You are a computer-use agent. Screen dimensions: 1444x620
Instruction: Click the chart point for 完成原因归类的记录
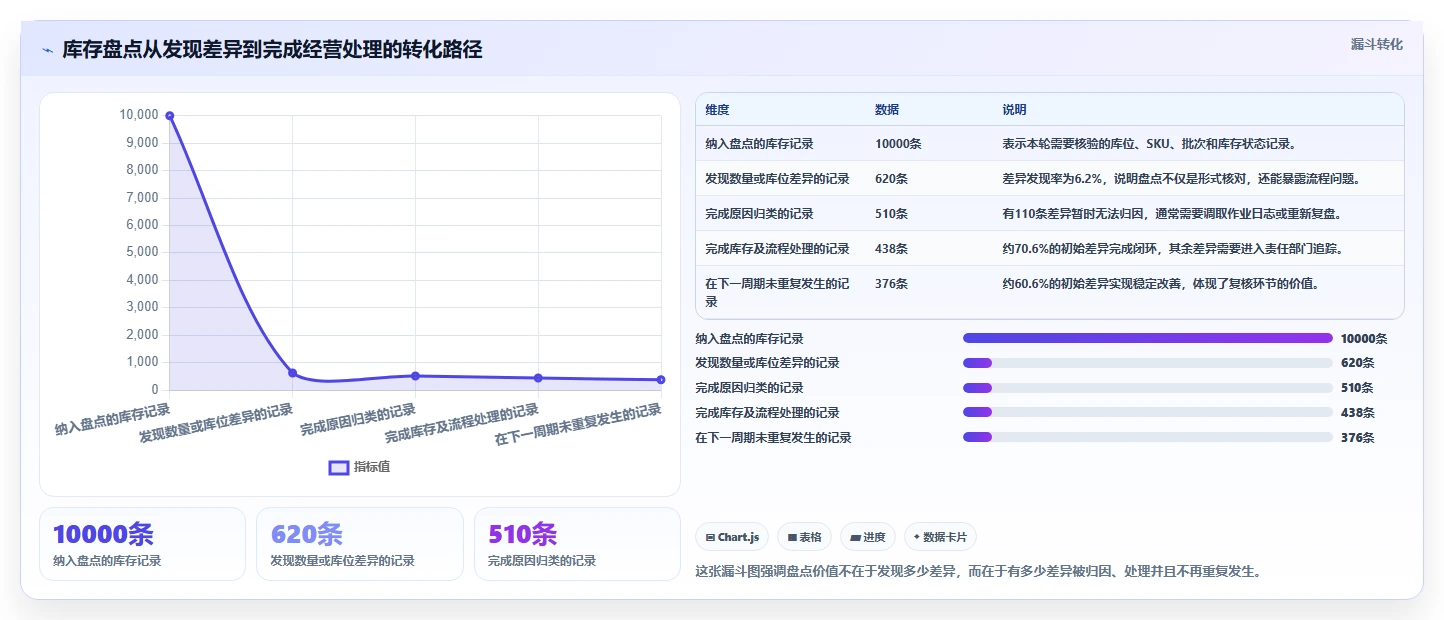(415, 376)
